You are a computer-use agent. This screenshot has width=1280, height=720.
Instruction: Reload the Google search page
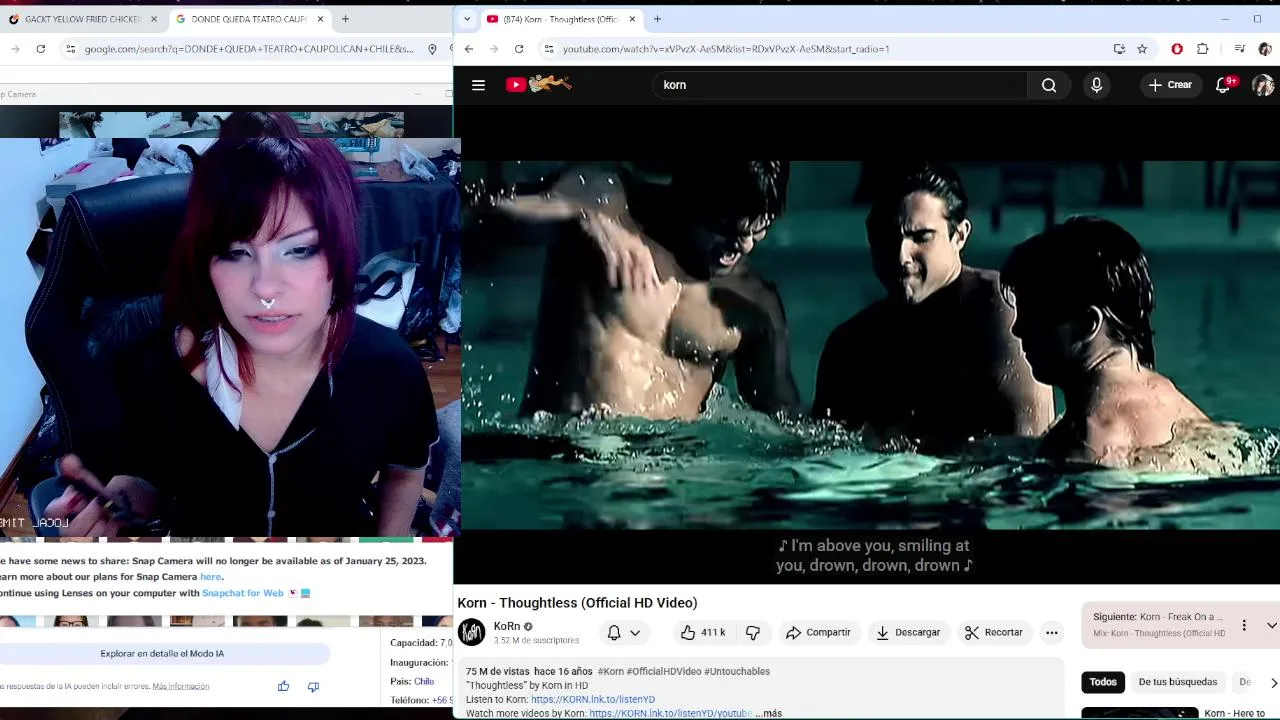[x=40, y=49]
